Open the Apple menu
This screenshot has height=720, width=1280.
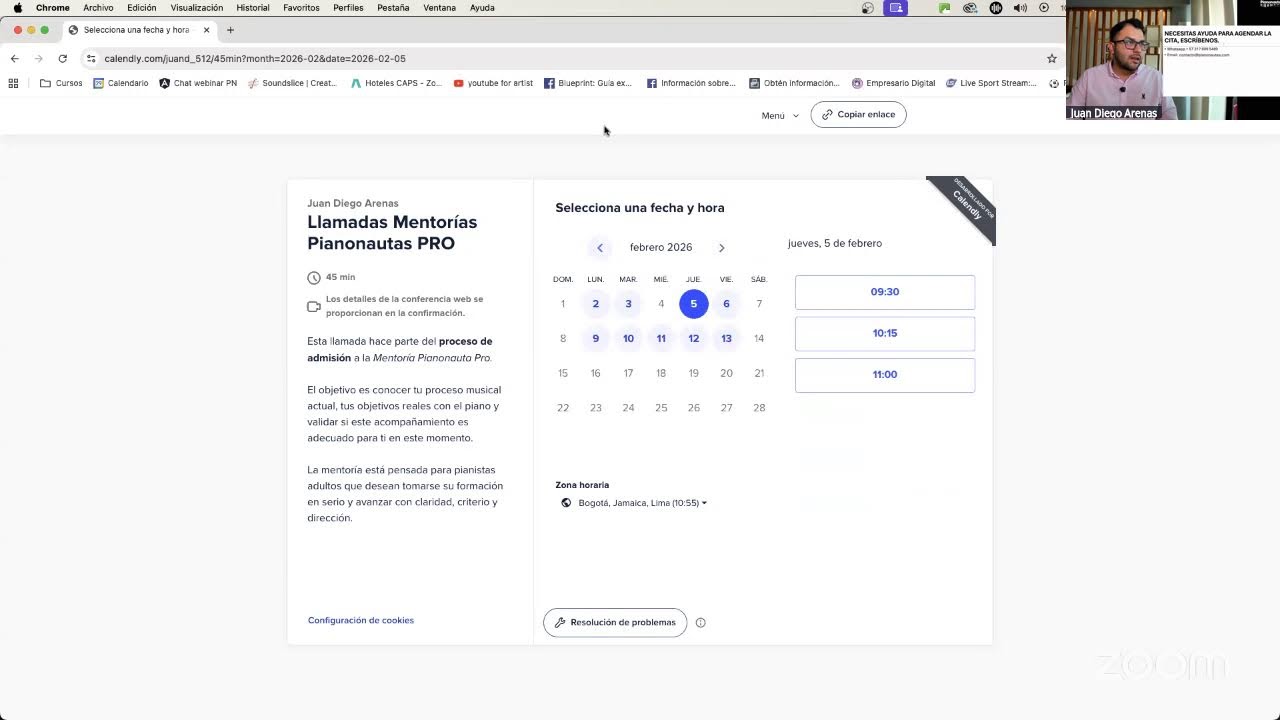point(17,7)
